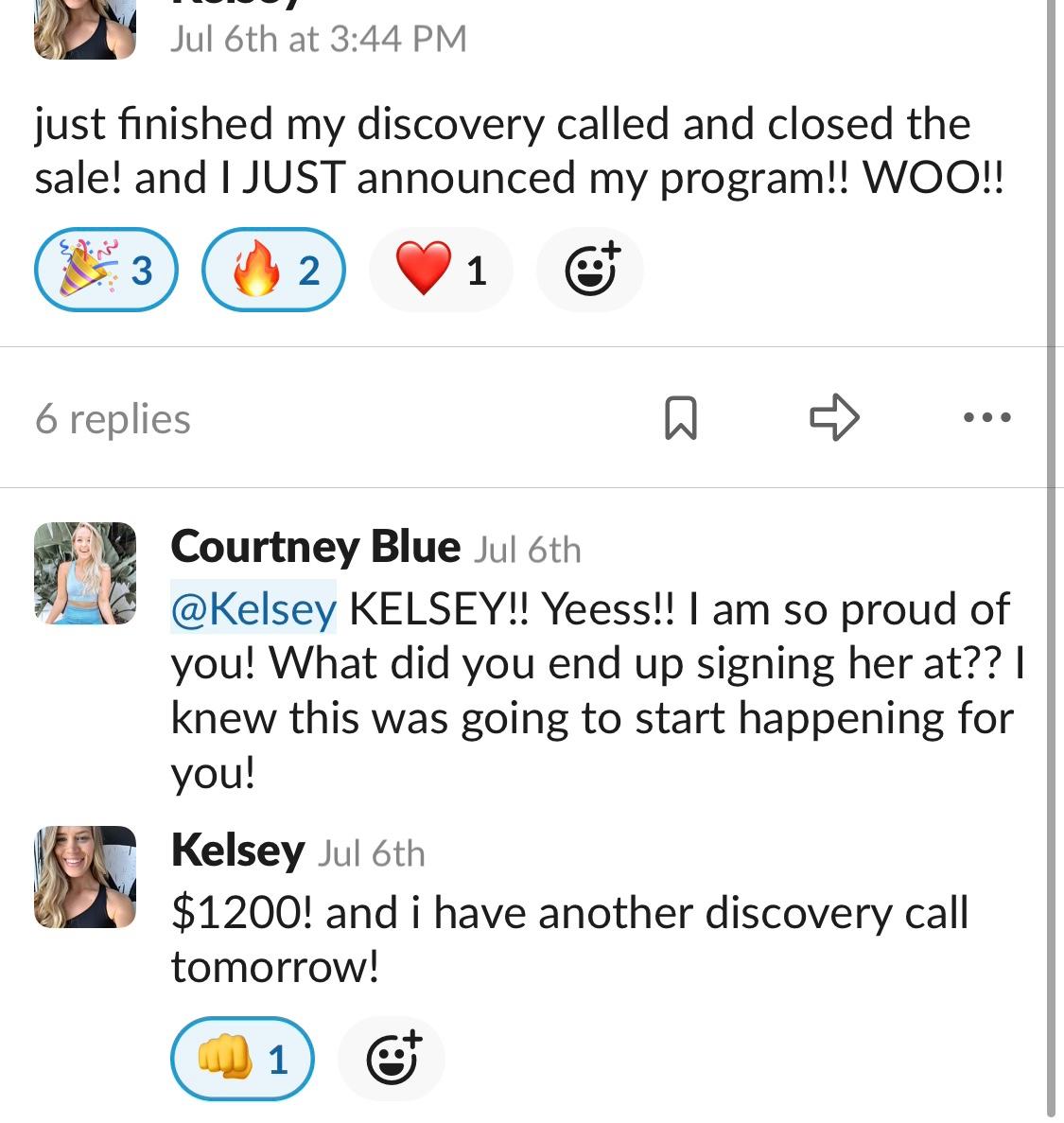The height and width of the screenshot is (1123, 1064).
Task: Open Courtney Blue's profile picture
Action: tap(84, 573)
